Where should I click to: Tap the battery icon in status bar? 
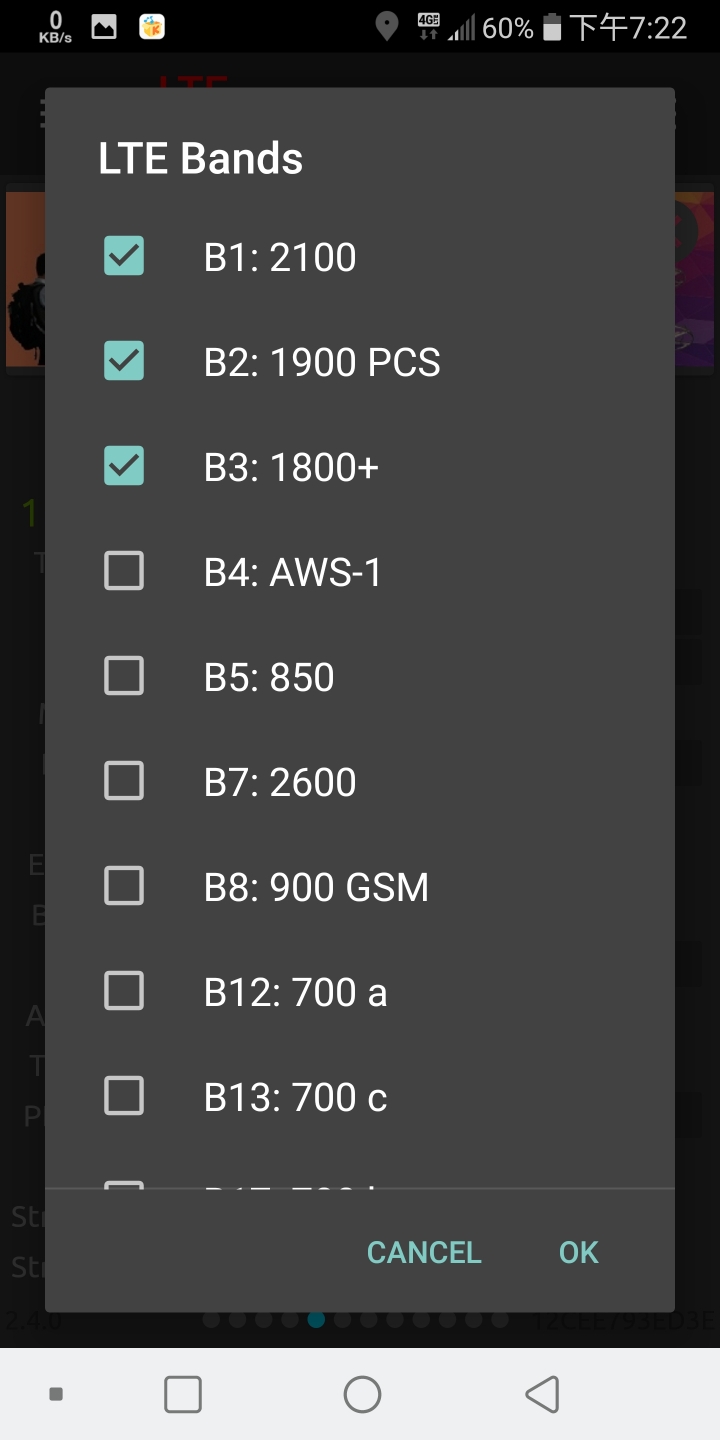[552, 27]
